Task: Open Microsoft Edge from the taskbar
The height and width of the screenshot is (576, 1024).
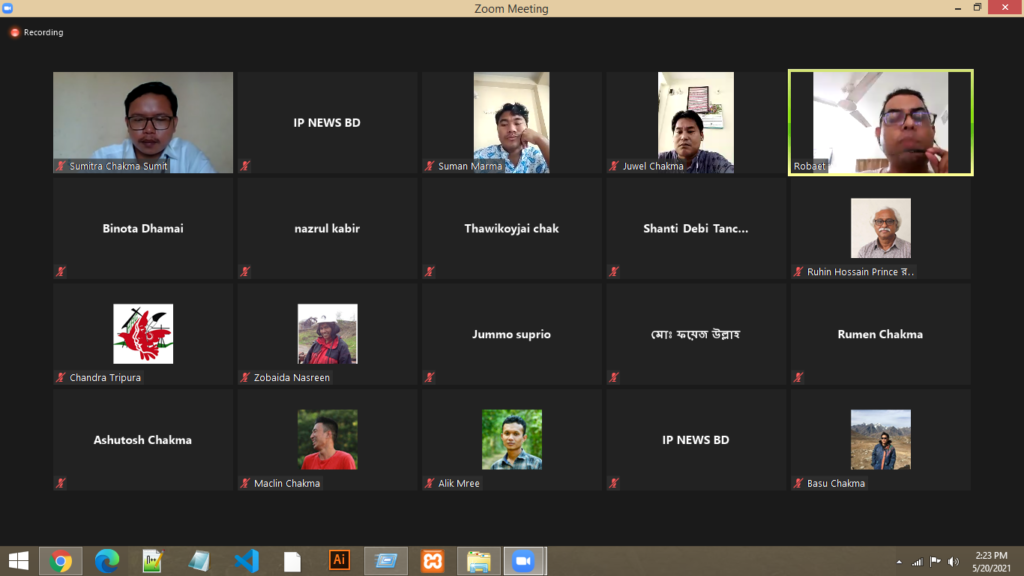Action: (x=107, y=561)
